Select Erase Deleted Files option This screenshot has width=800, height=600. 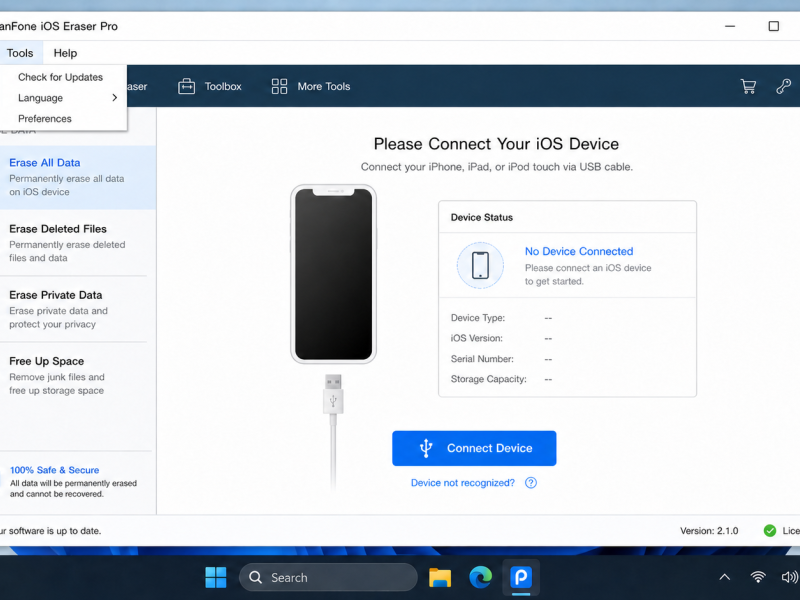point(78,243)
